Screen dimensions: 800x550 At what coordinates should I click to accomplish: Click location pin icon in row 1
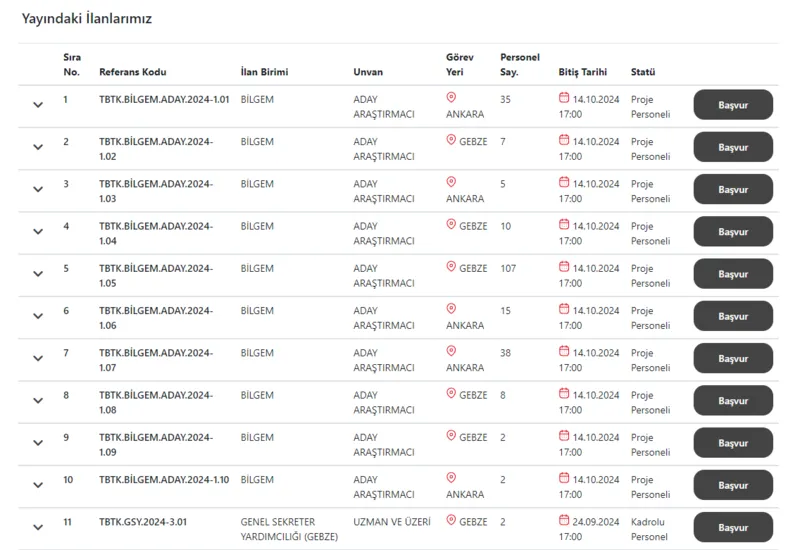pos(451,97)
